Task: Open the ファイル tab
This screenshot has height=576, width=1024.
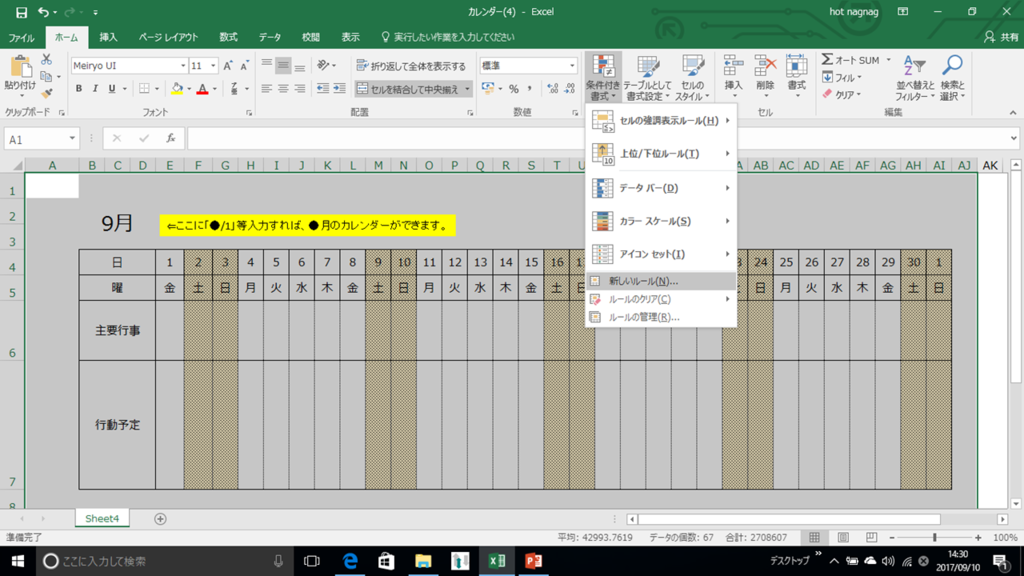Action: 22,37
